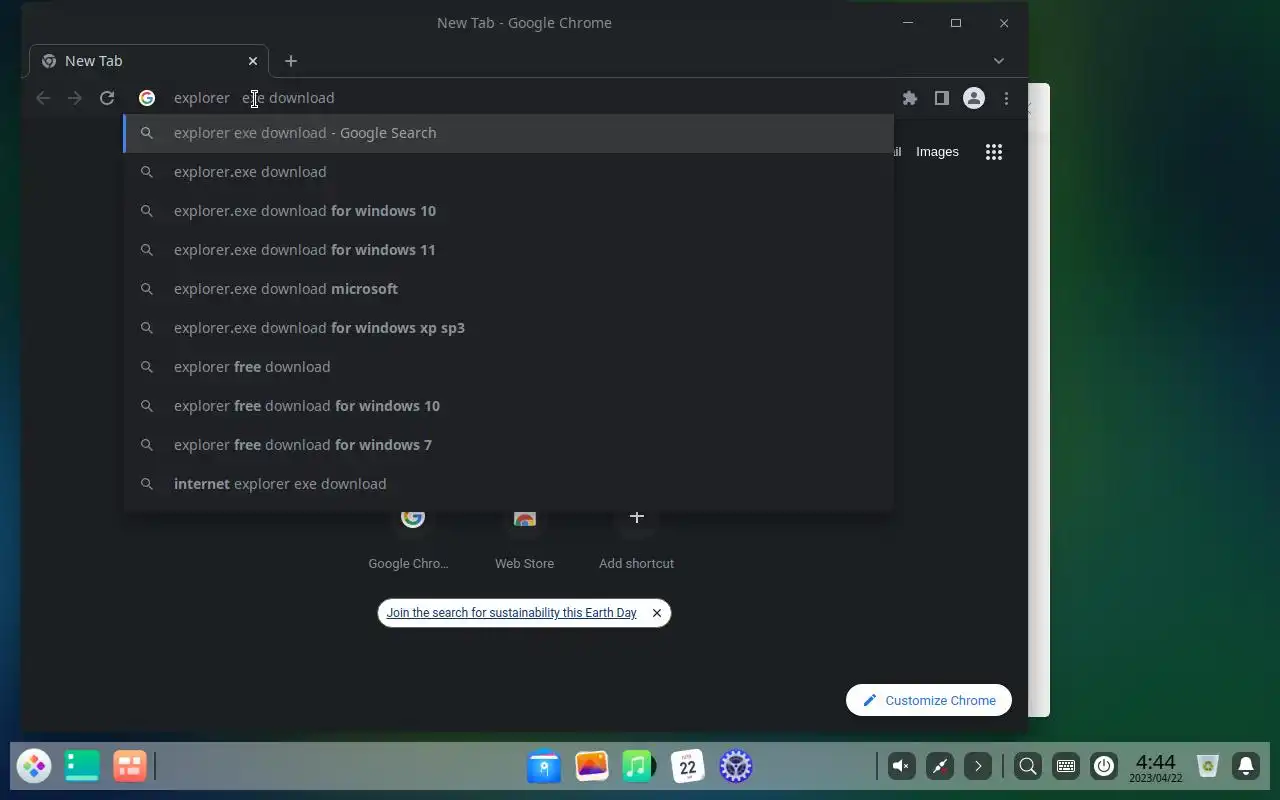Screen dimensions: 1280x800
Task: Open the launcher in the dock
Action: coord(34,767)
